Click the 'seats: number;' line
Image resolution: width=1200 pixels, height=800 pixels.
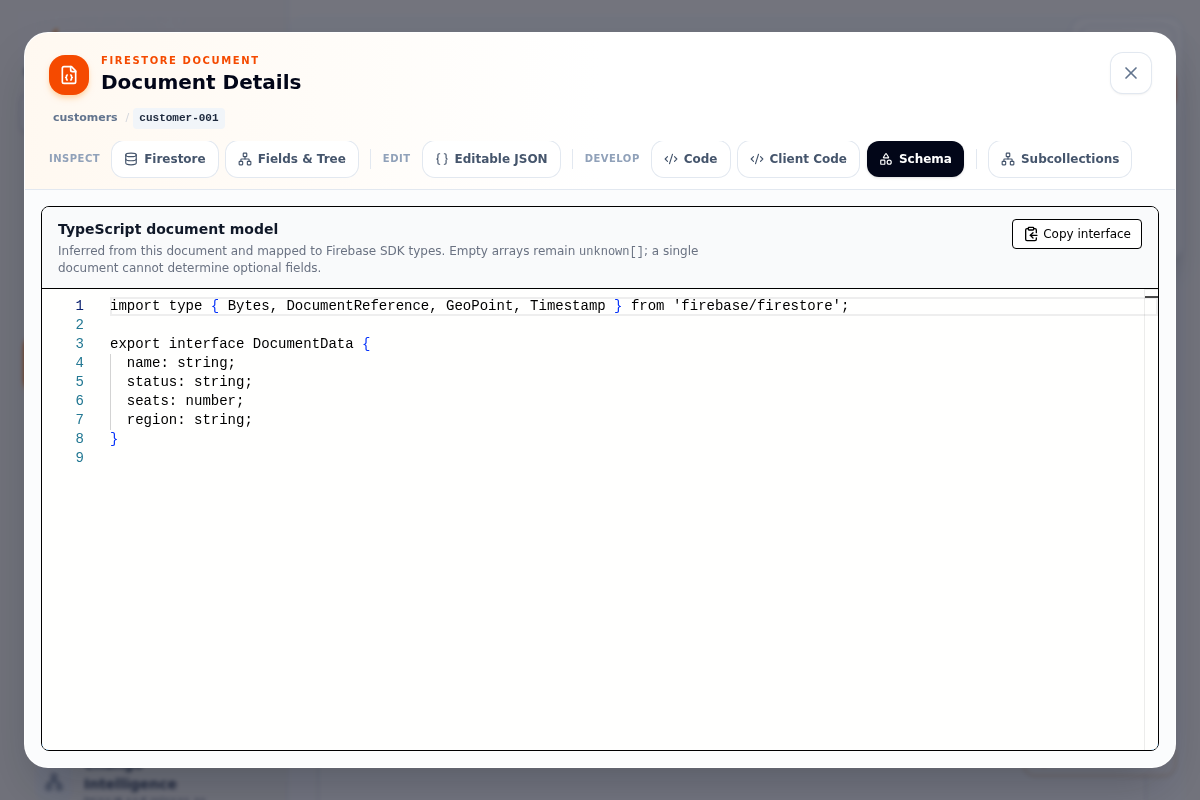[185, 401]
